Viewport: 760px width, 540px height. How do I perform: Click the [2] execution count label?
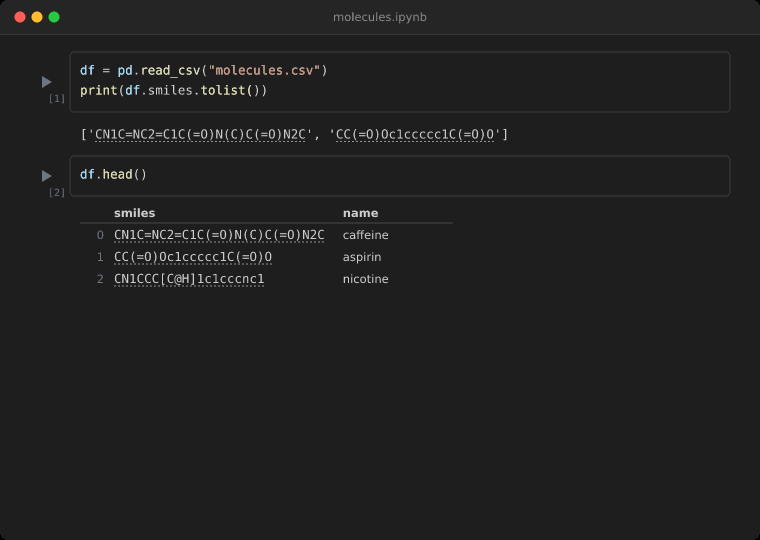57,192
